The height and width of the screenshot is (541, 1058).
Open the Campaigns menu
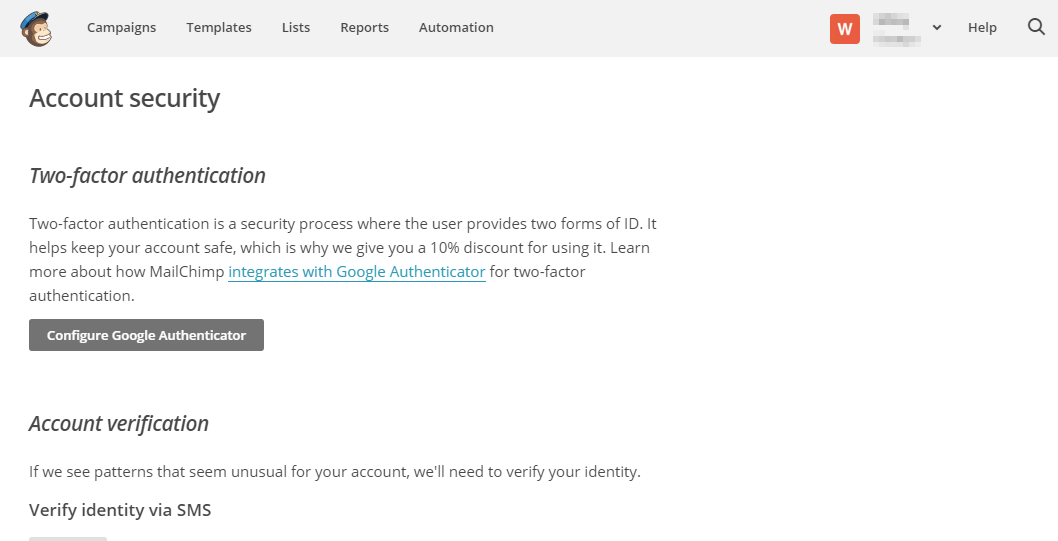pos(121,28)
